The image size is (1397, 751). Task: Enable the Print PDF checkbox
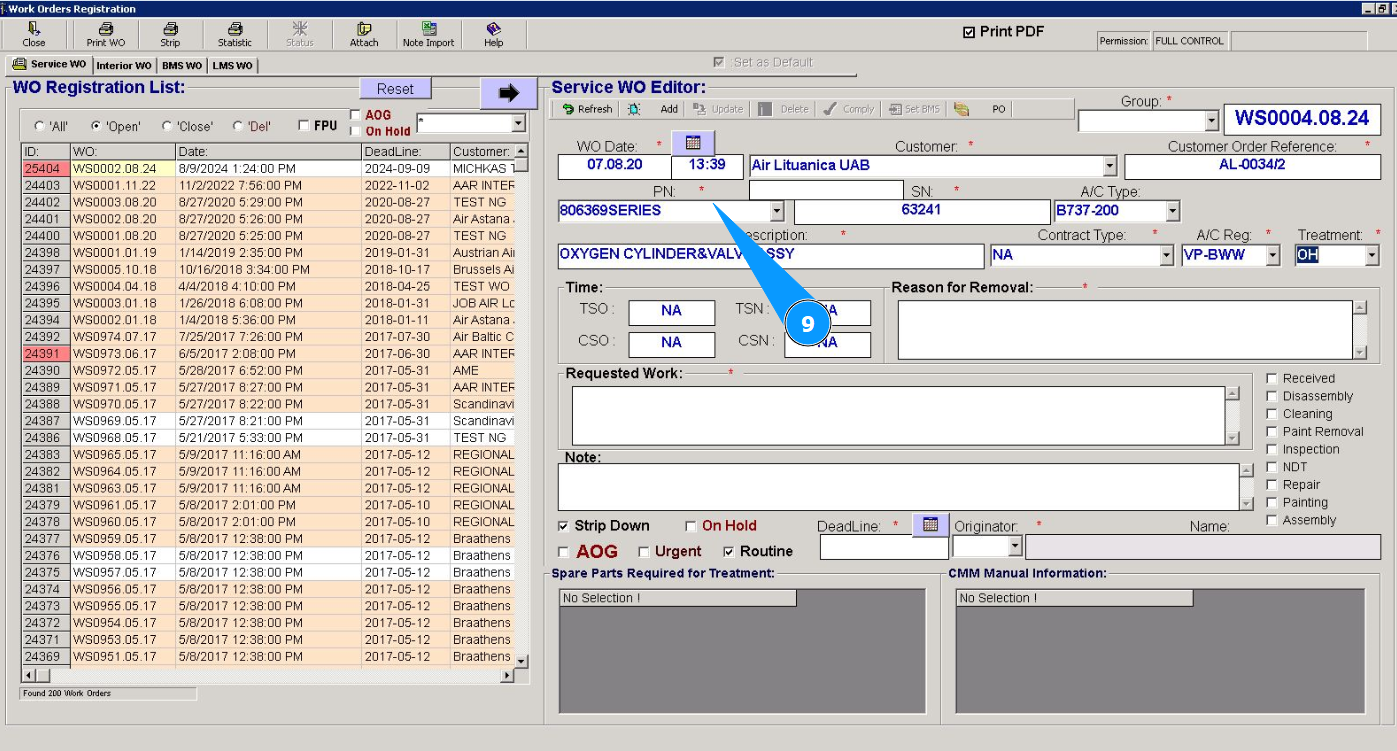[x=968, y=32]
